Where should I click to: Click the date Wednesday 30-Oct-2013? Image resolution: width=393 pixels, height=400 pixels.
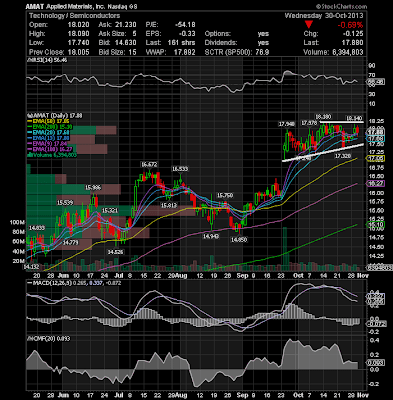pyautogui.click(x=324, y=16)
